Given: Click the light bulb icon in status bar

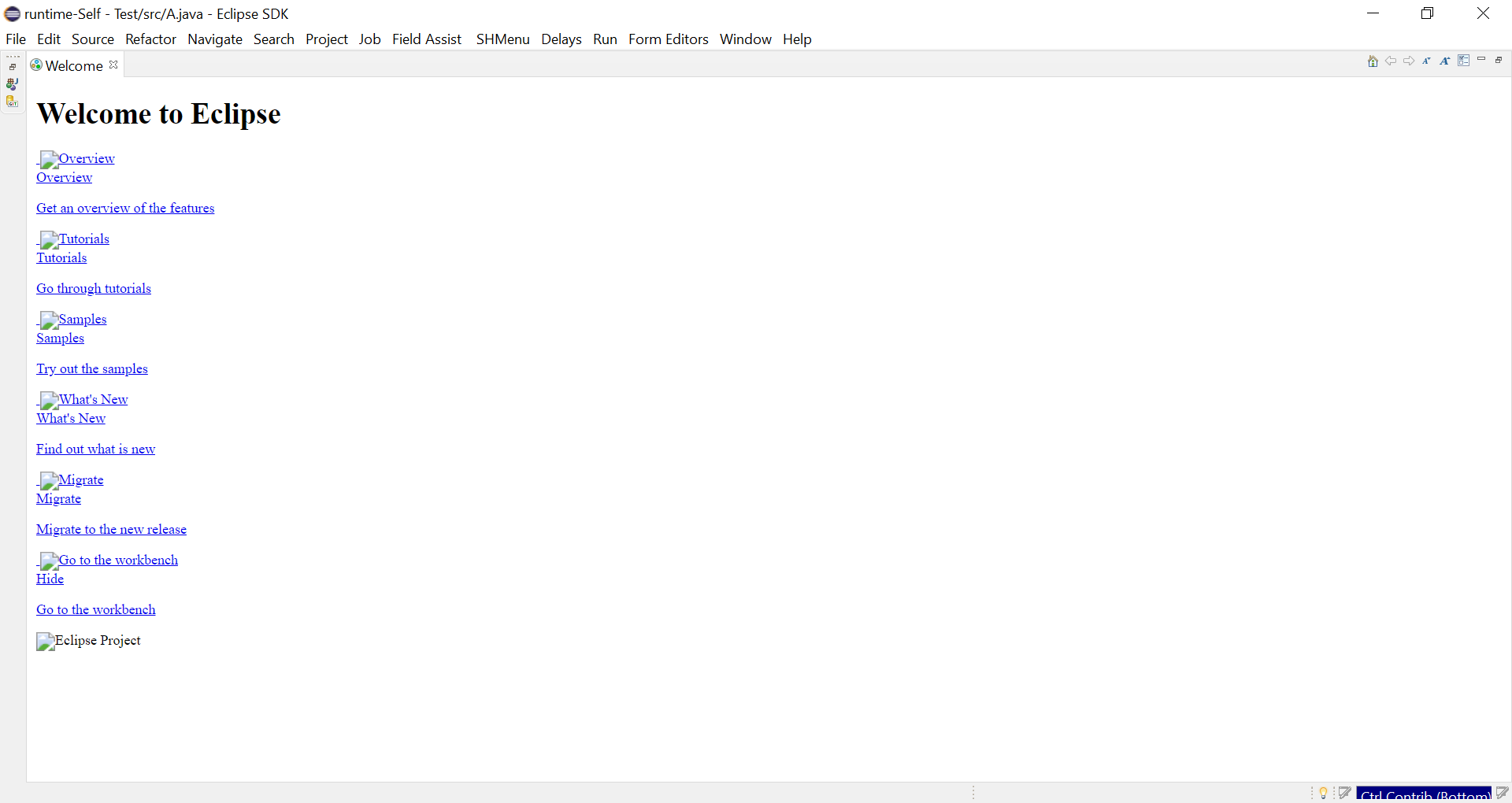Looking at the screenshot, I should [x=1324, y=793].
